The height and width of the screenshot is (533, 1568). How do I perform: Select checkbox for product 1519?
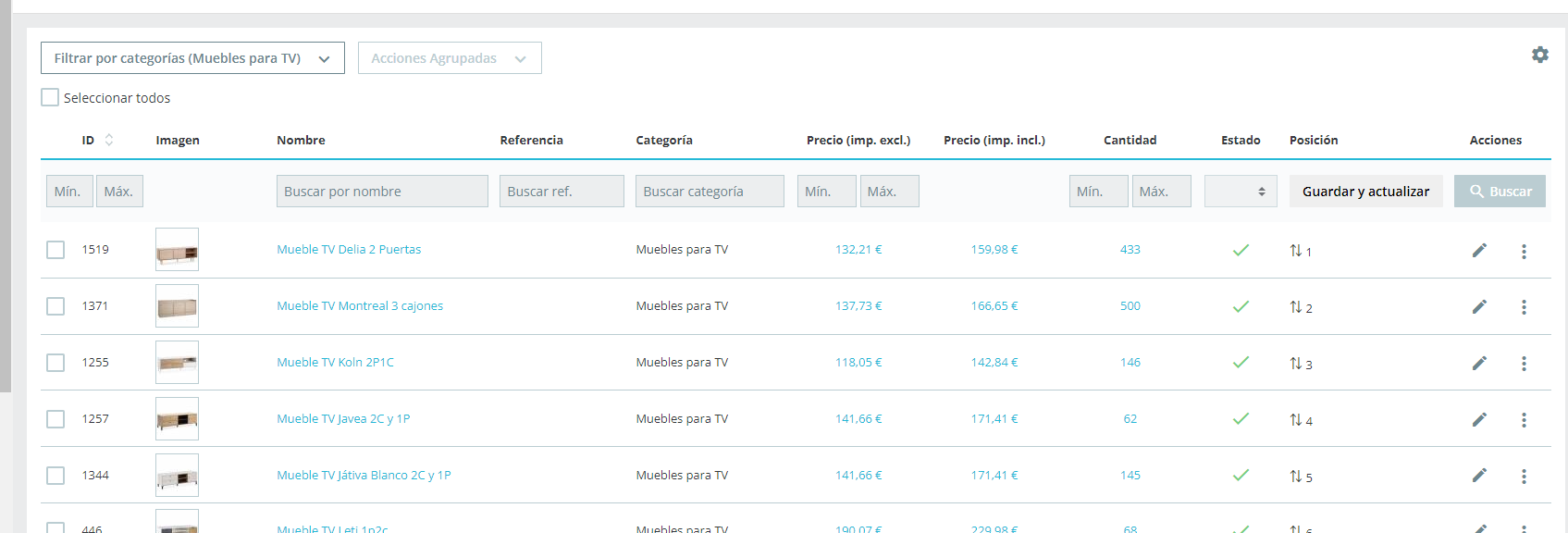click(x=56, y=250)
